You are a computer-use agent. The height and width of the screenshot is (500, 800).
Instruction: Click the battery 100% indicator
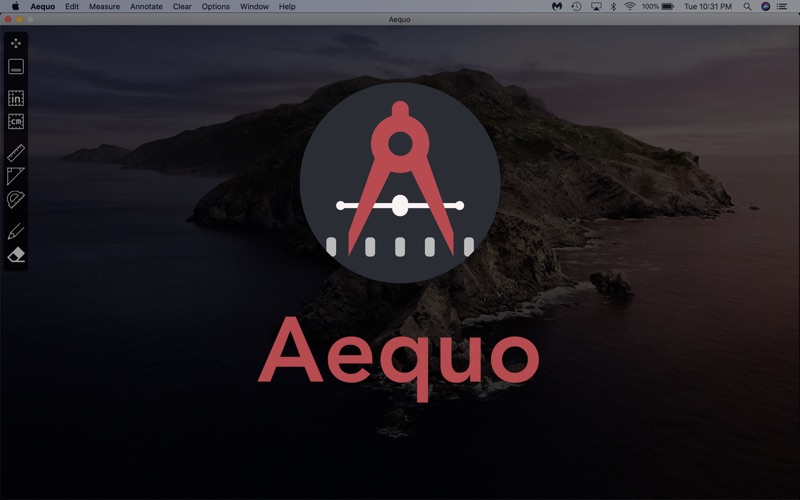[658, 7]
